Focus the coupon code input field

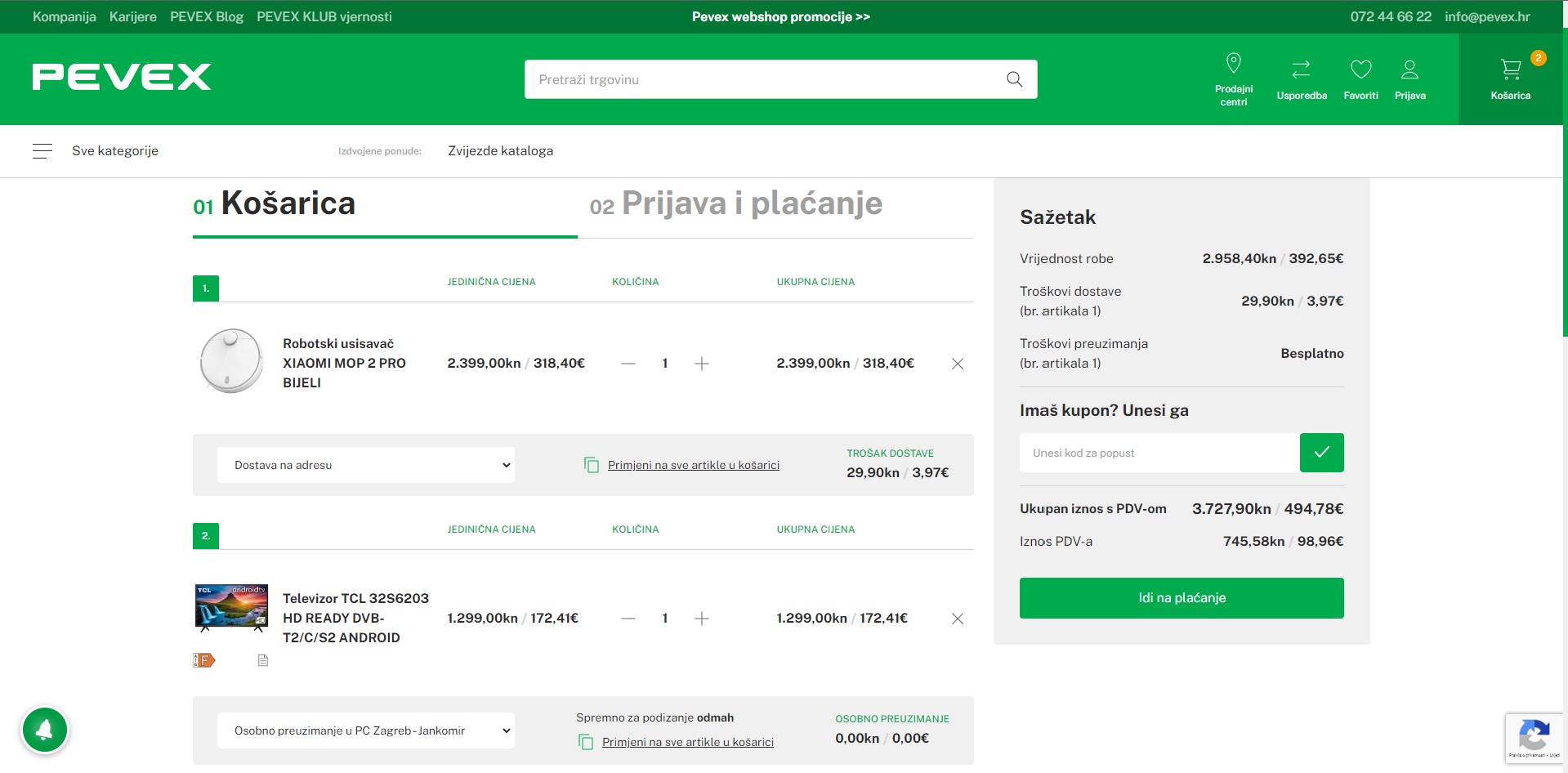pos(1159,453)
